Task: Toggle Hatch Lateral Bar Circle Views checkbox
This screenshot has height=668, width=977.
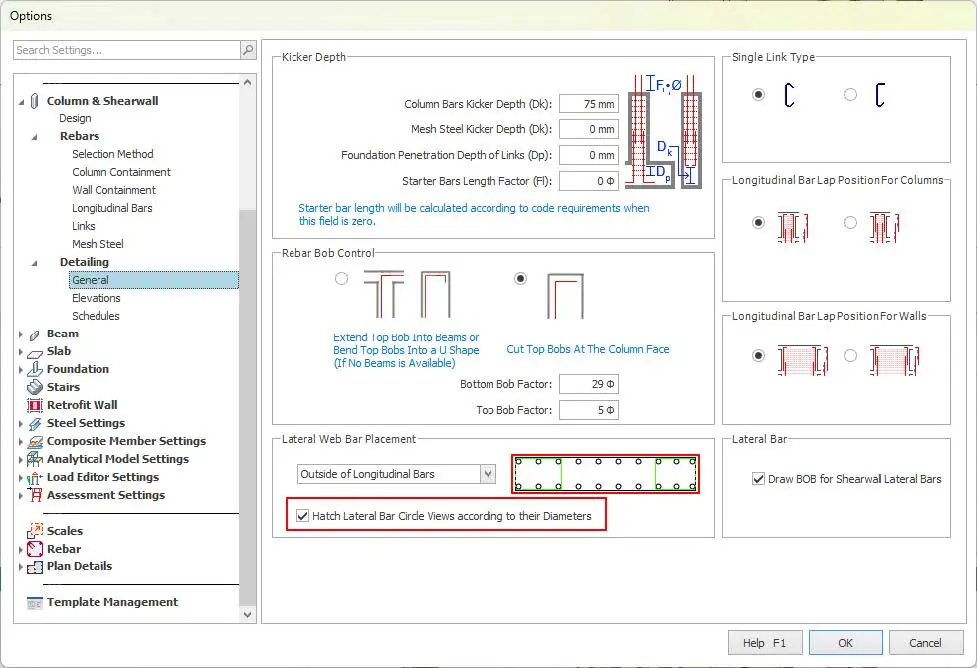Action: tap(303, 516)
